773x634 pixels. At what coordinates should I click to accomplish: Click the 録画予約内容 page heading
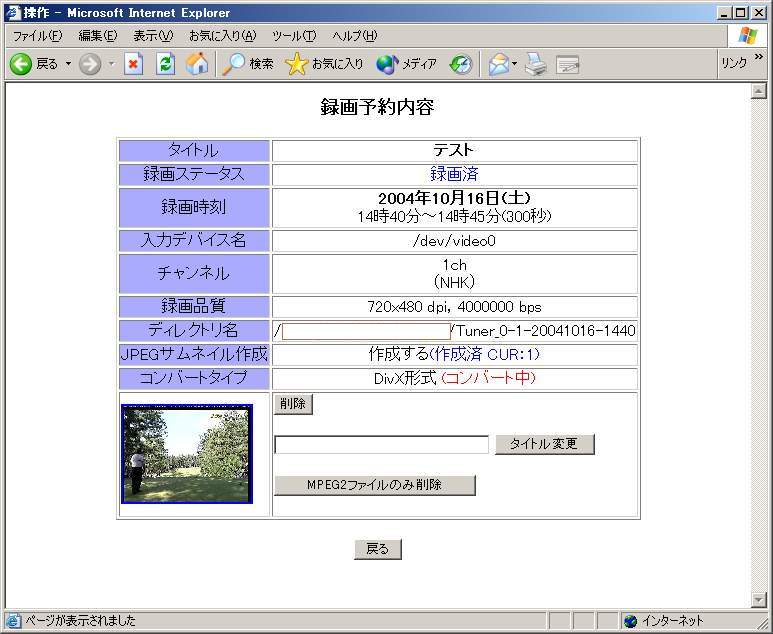378,107
